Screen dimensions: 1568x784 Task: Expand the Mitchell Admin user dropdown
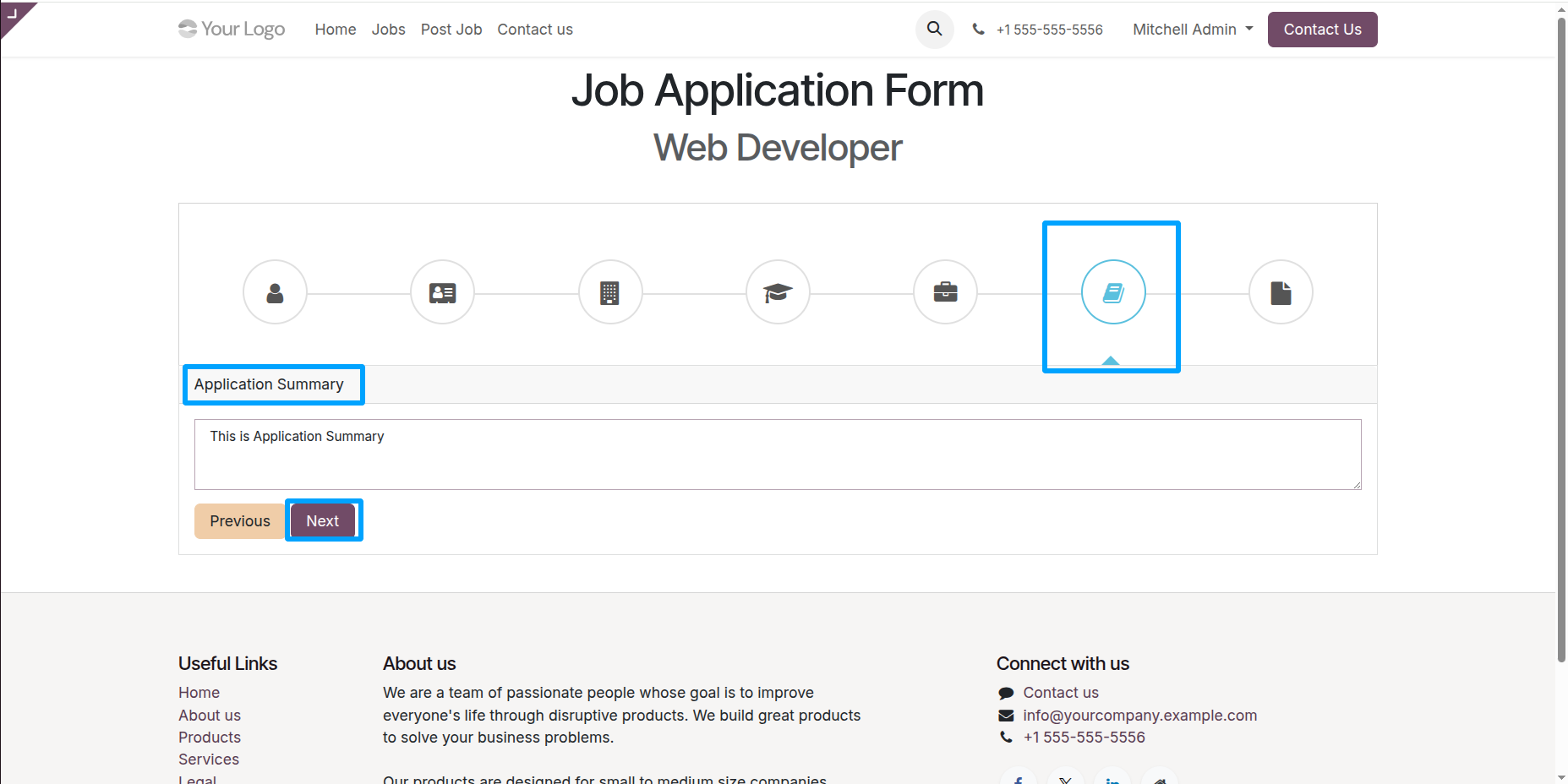(1192, 29)
